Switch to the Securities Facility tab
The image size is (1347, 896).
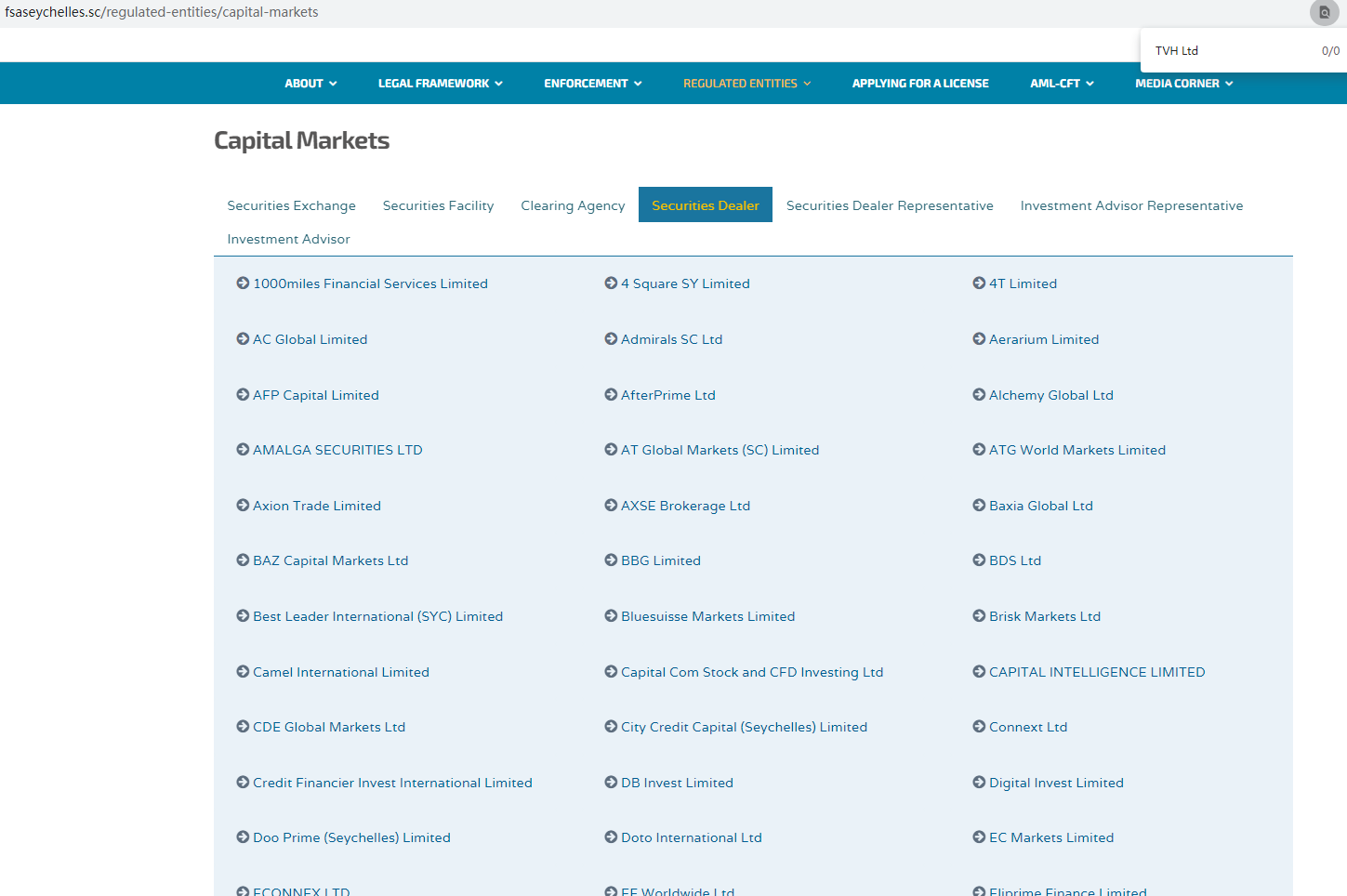pyautogui.click(x=439, y=205)
